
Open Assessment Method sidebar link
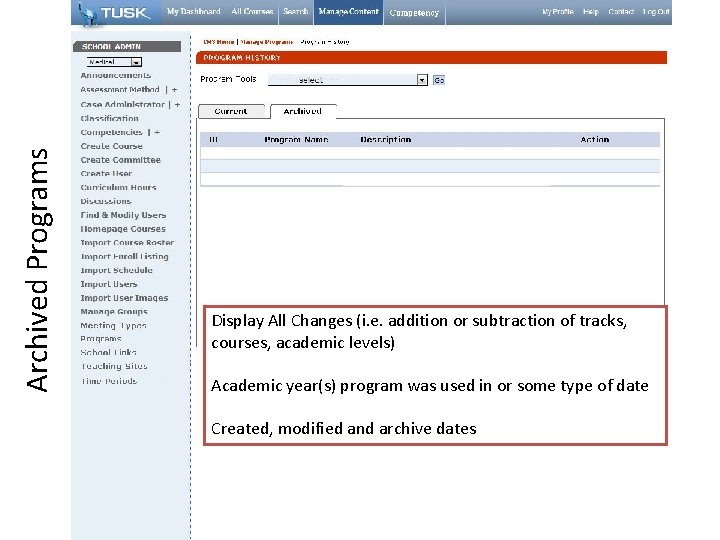(120, 90)
